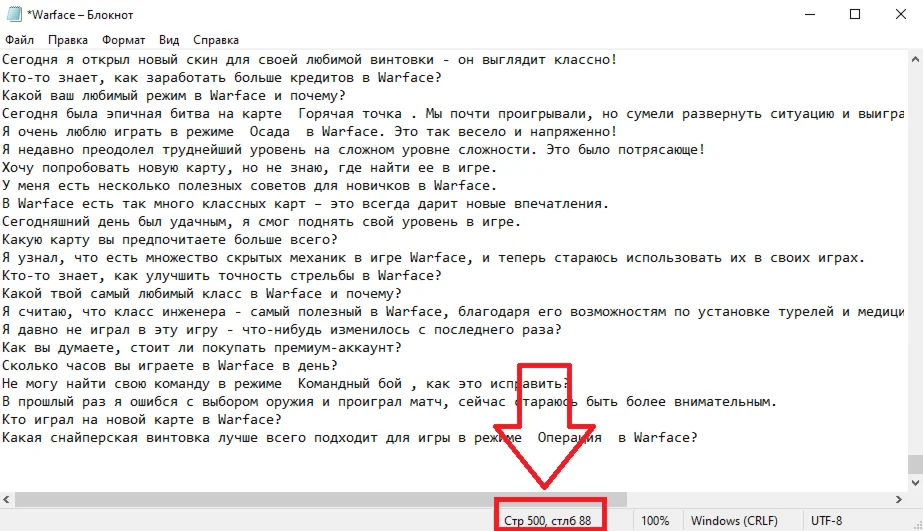Close the Warface Notepad window
923x531 pixels.
coord(901,14)
